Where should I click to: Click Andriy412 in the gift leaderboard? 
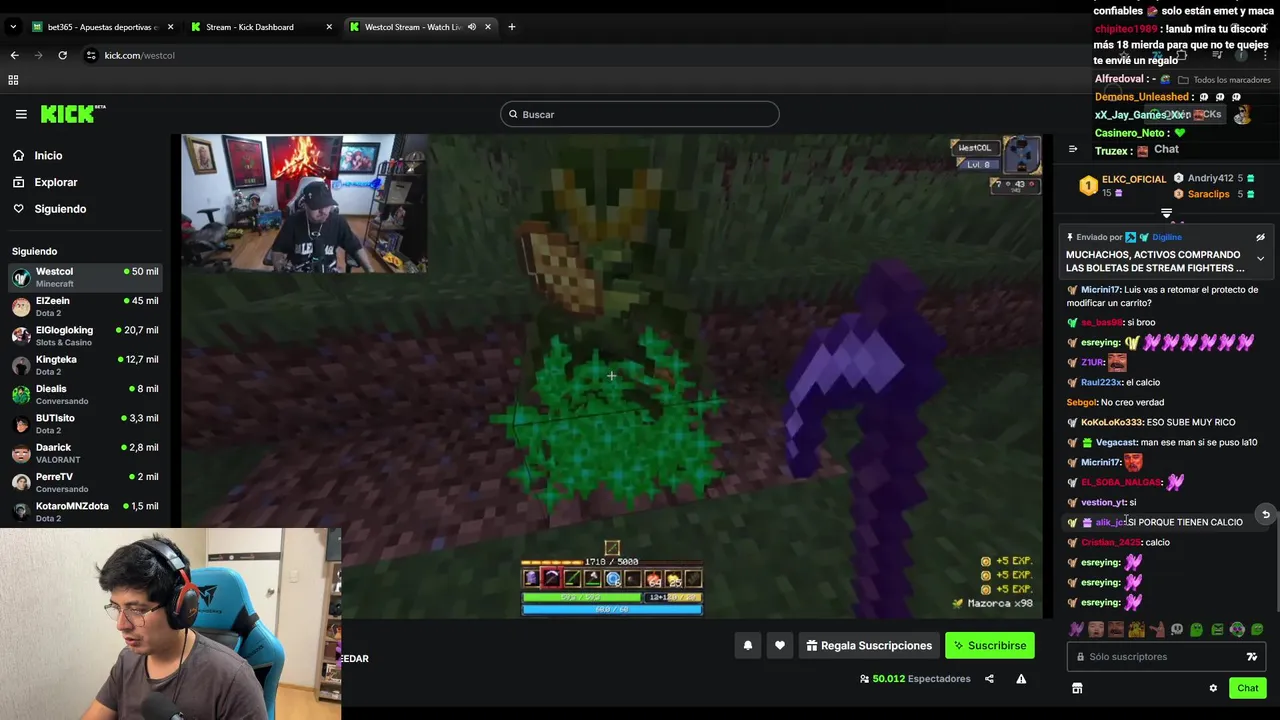(1210, 178)
